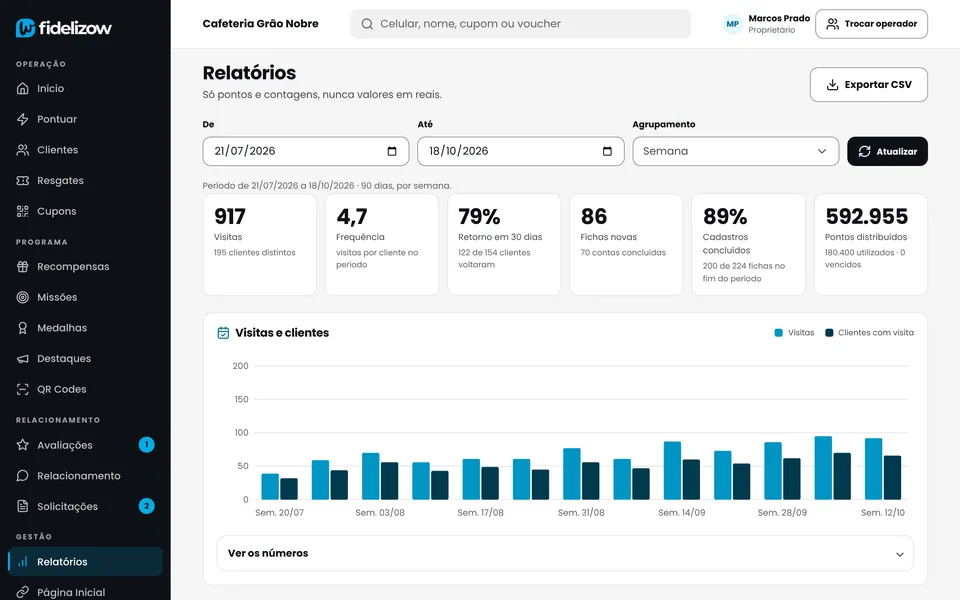
Task: Click the Marcos Prado name
Action: point(779,18)
